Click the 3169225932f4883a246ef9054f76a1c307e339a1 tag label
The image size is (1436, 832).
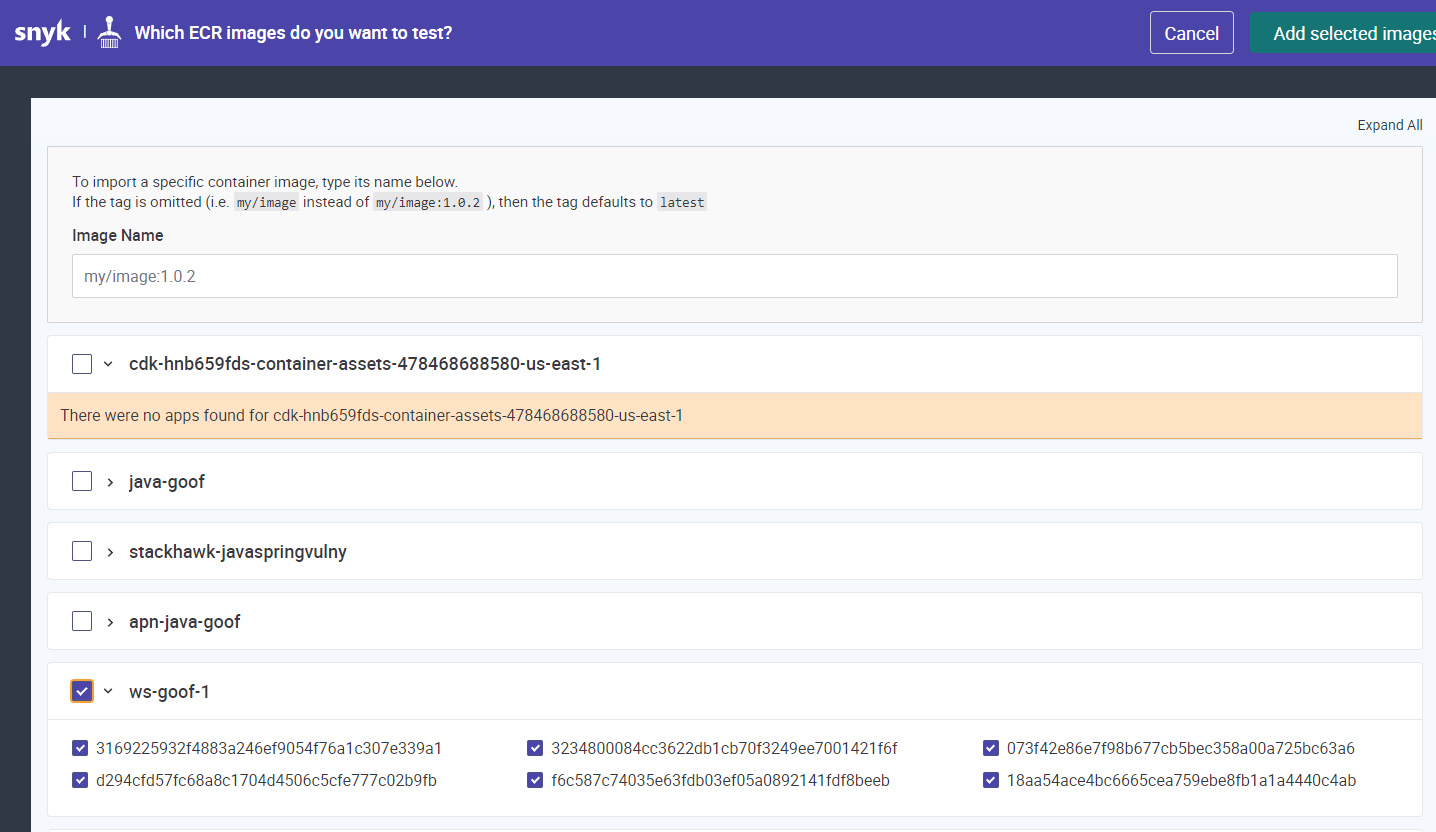click(269, 748)
